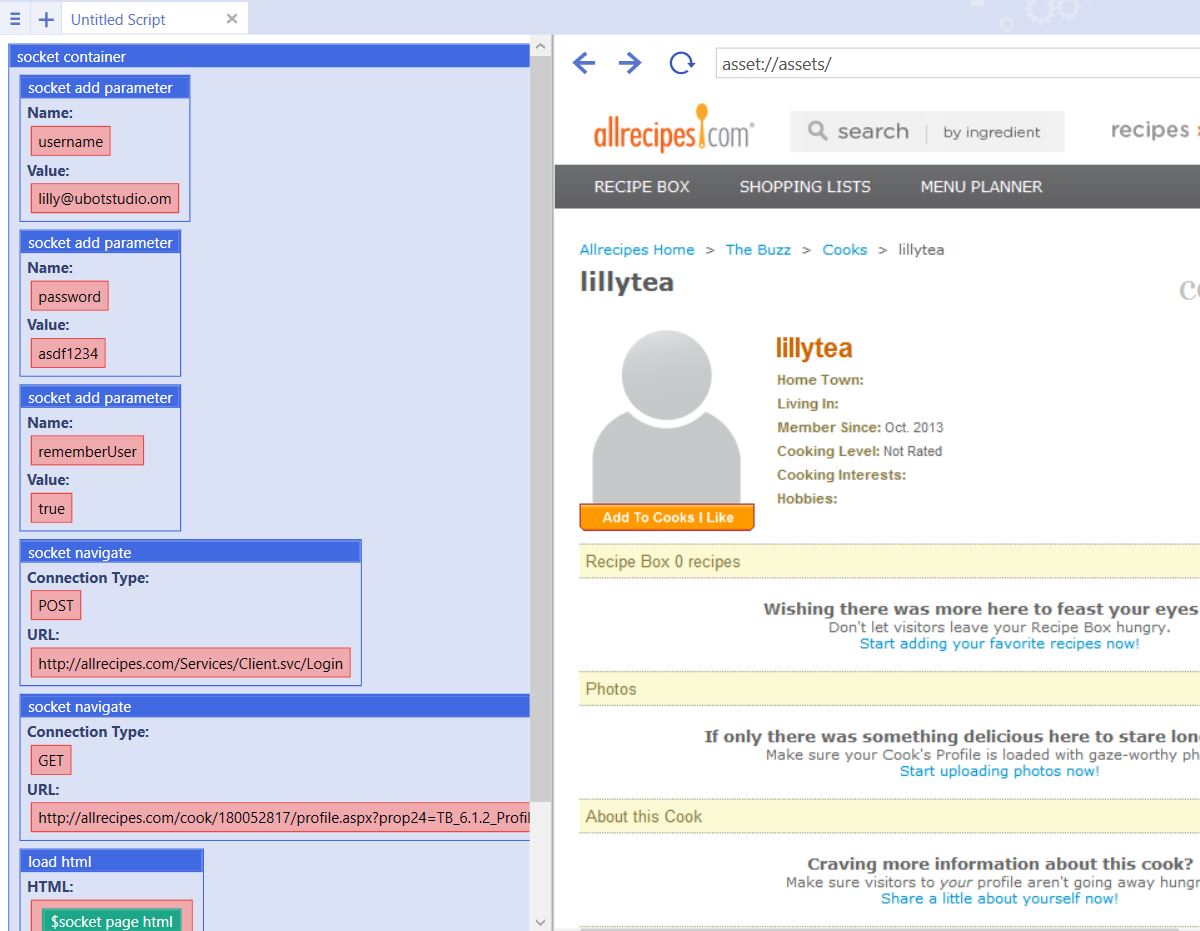Edit the asdf1234 value field
This screenshot has height=931, width=1200.
coord(68,354)
